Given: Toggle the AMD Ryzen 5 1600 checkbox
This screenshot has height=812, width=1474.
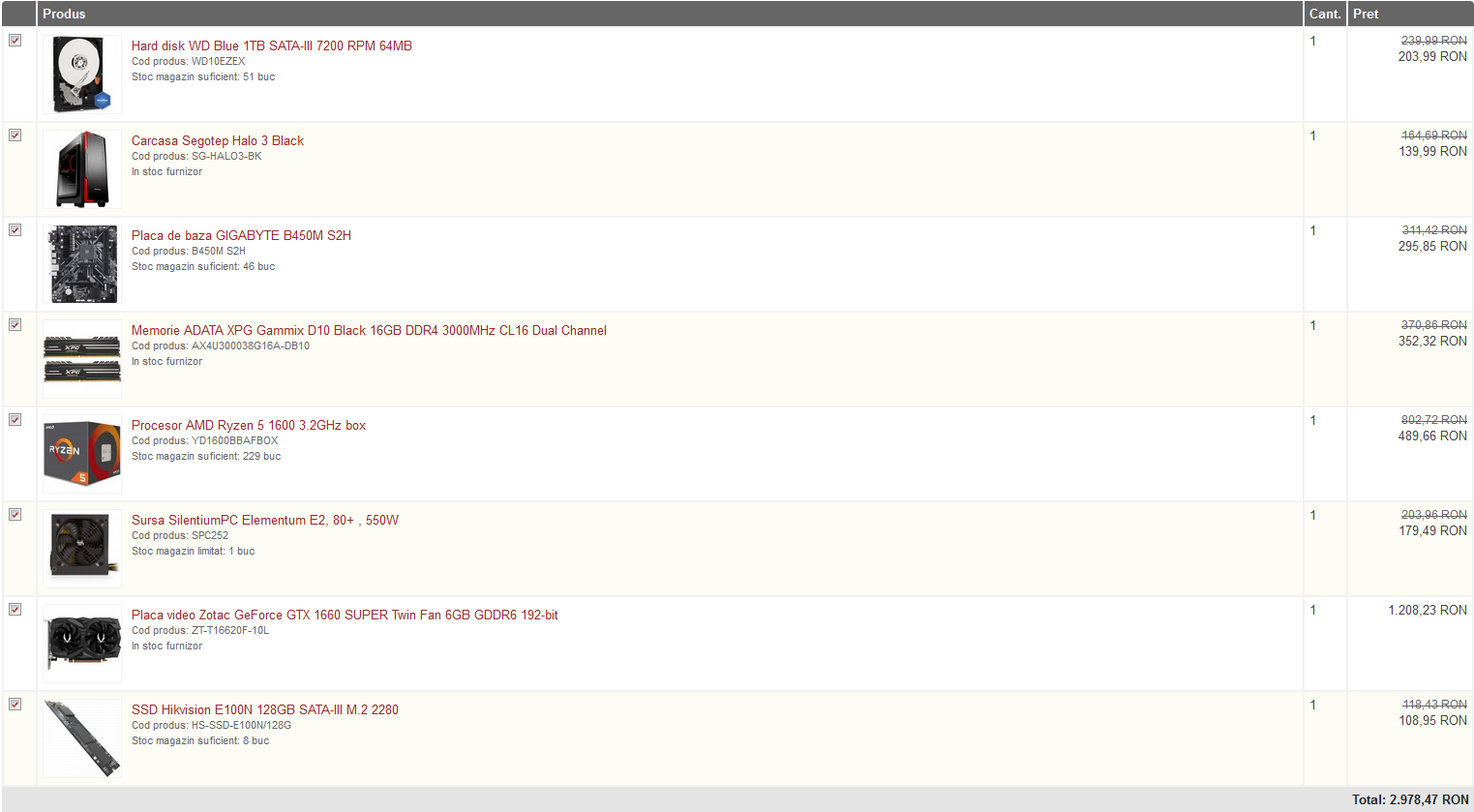Looking at the screenshot, I should pos(15,420).
